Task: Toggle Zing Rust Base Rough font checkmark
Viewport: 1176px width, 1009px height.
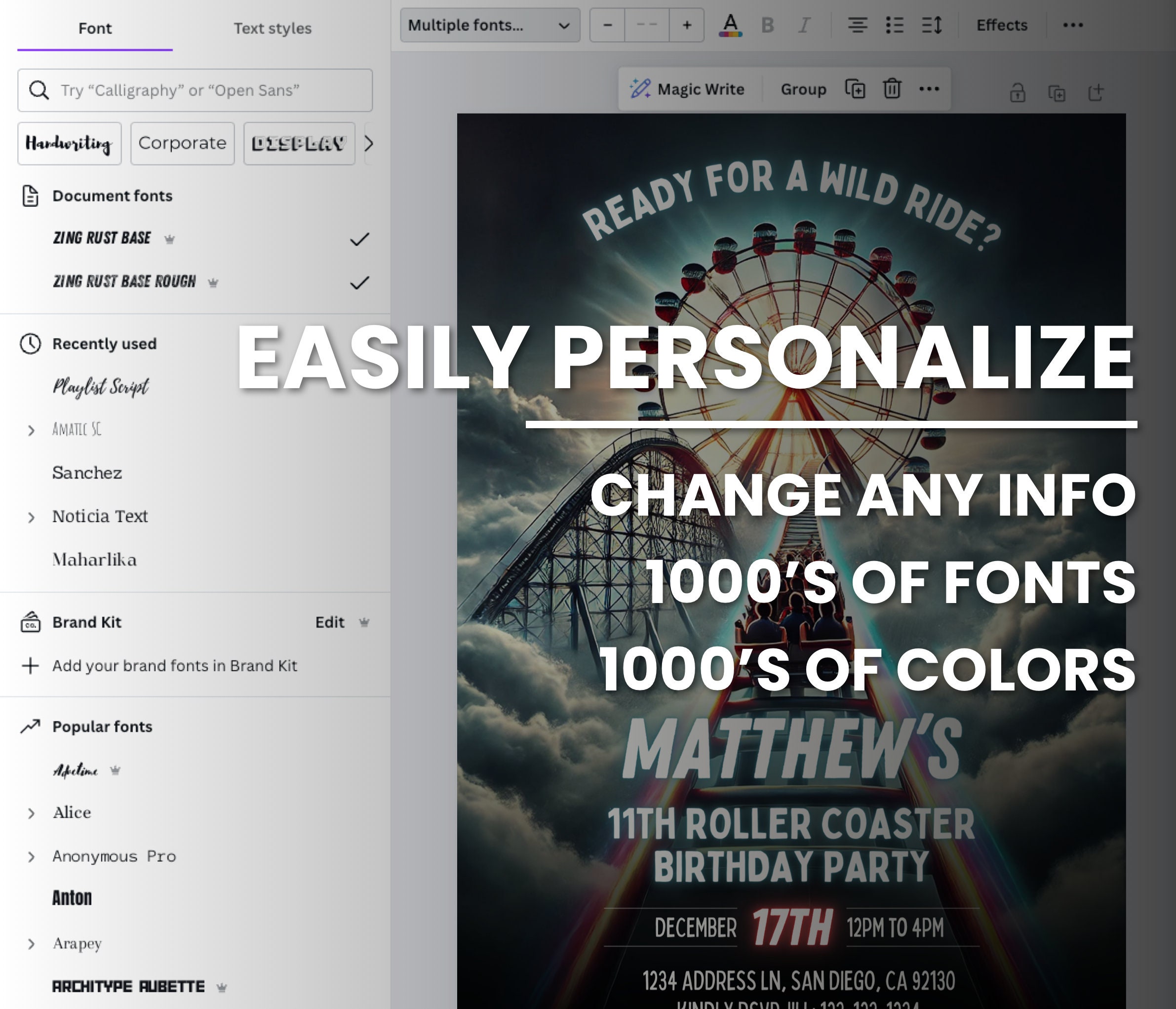Action: pos(359,282)
